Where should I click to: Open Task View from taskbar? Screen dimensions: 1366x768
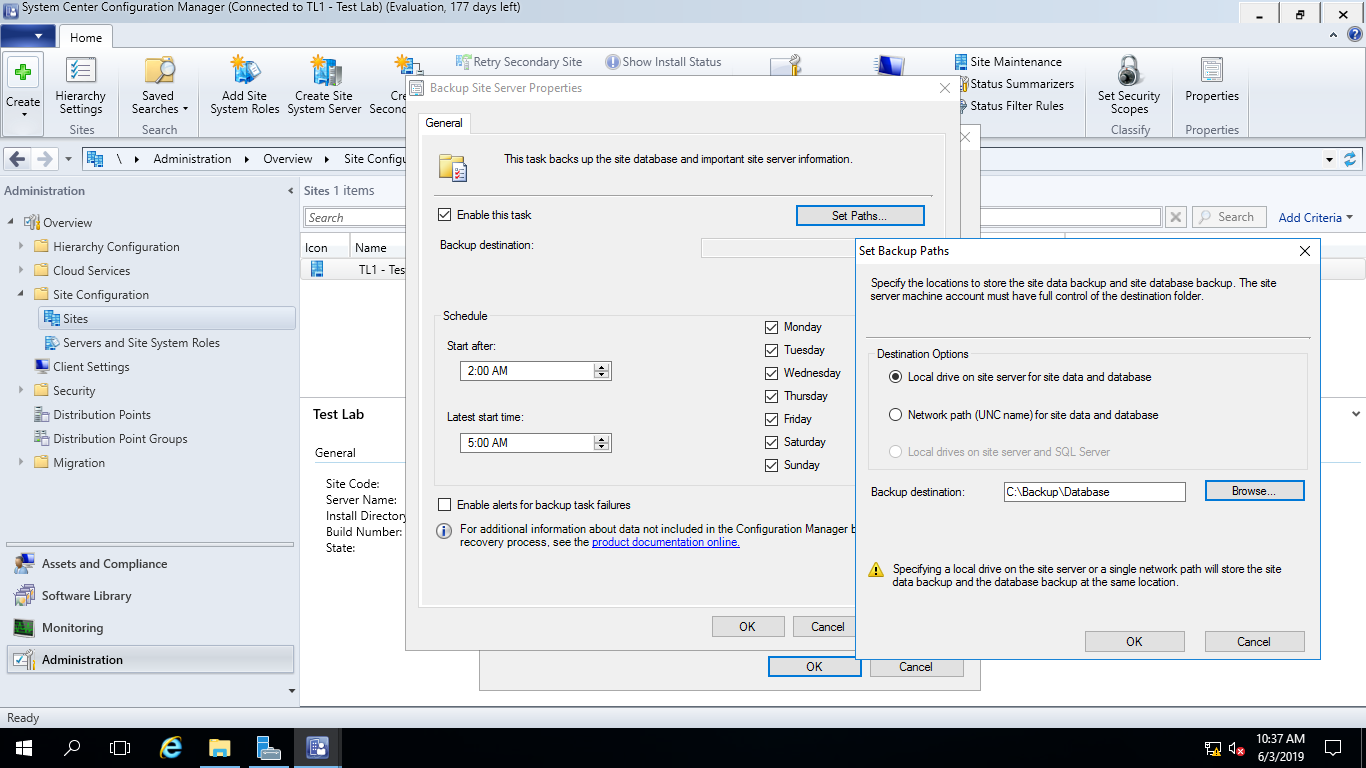(120, 747)
